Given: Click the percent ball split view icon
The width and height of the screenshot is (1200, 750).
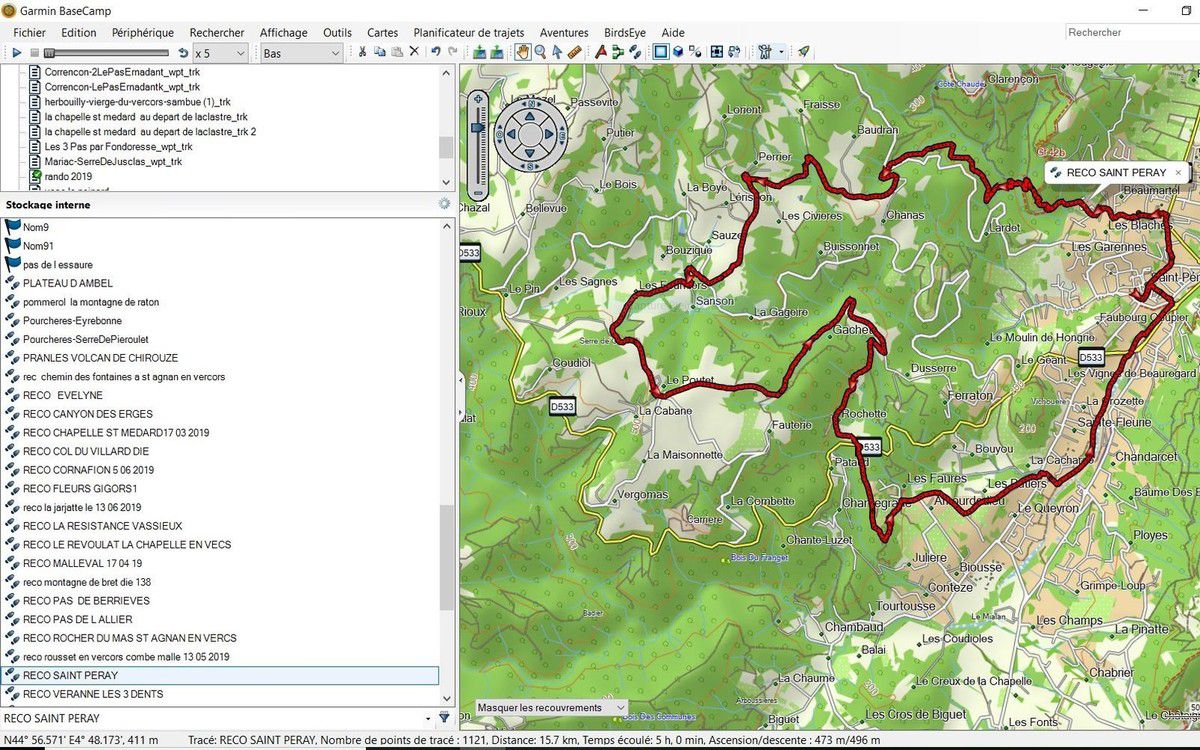Looking at the screenshot, I should coord(695,52).
